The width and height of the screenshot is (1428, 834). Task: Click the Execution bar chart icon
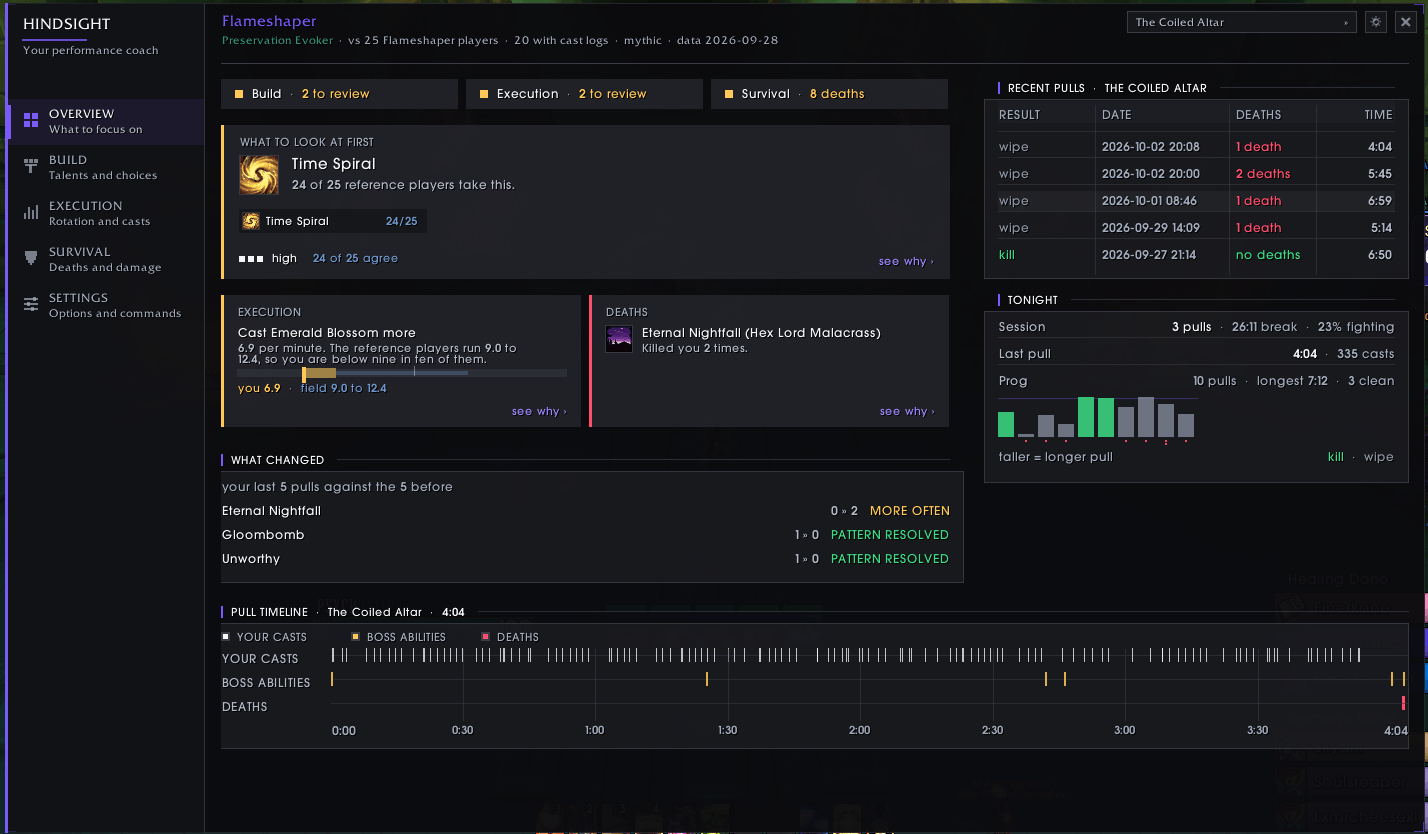(x=31, y=213)
